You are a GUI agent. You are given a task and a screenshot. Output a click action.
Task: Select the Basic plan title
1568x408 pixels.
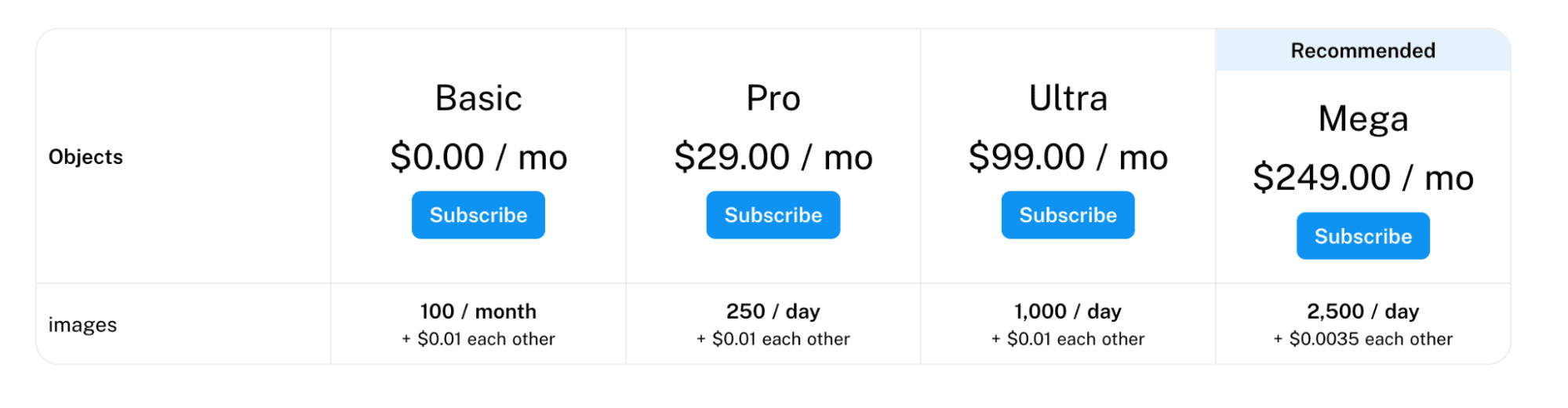[478, 98]
